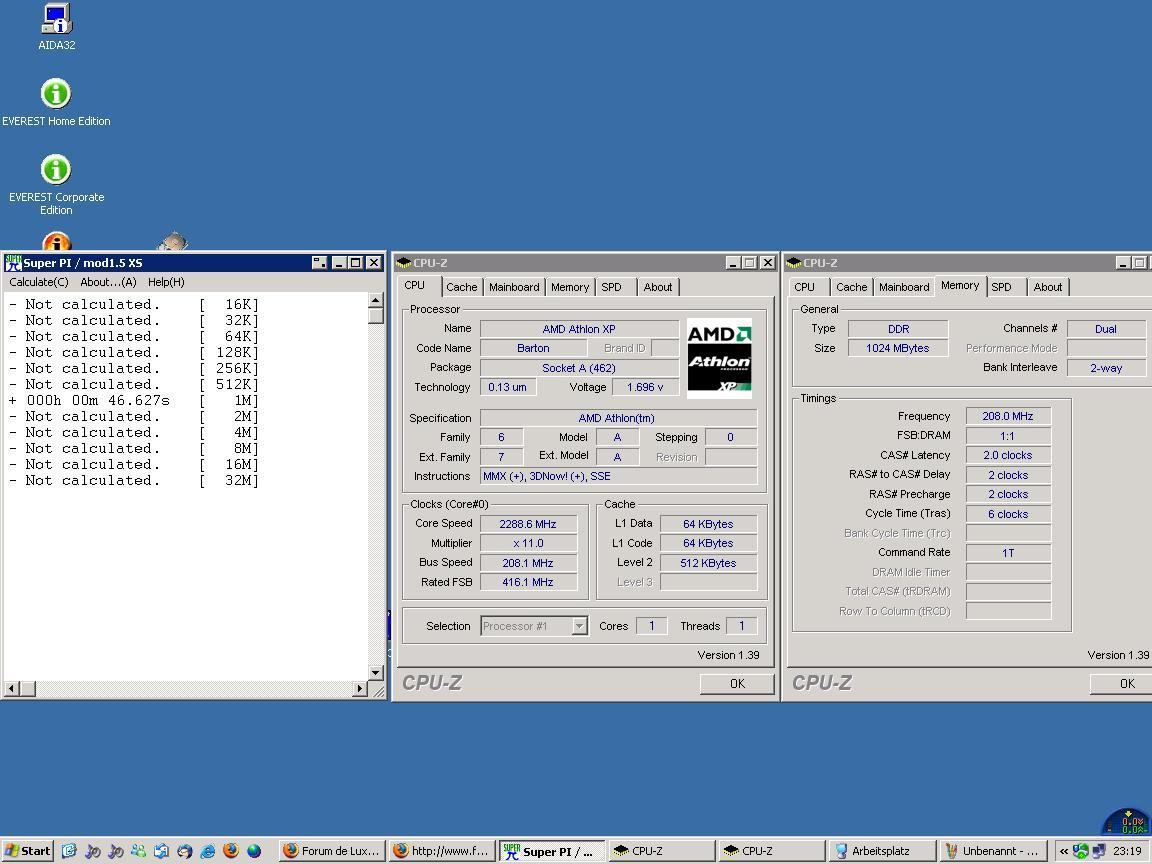Click Super PI vertical scrollbar down arrow

pyautogui.click(x=375, y=672)
